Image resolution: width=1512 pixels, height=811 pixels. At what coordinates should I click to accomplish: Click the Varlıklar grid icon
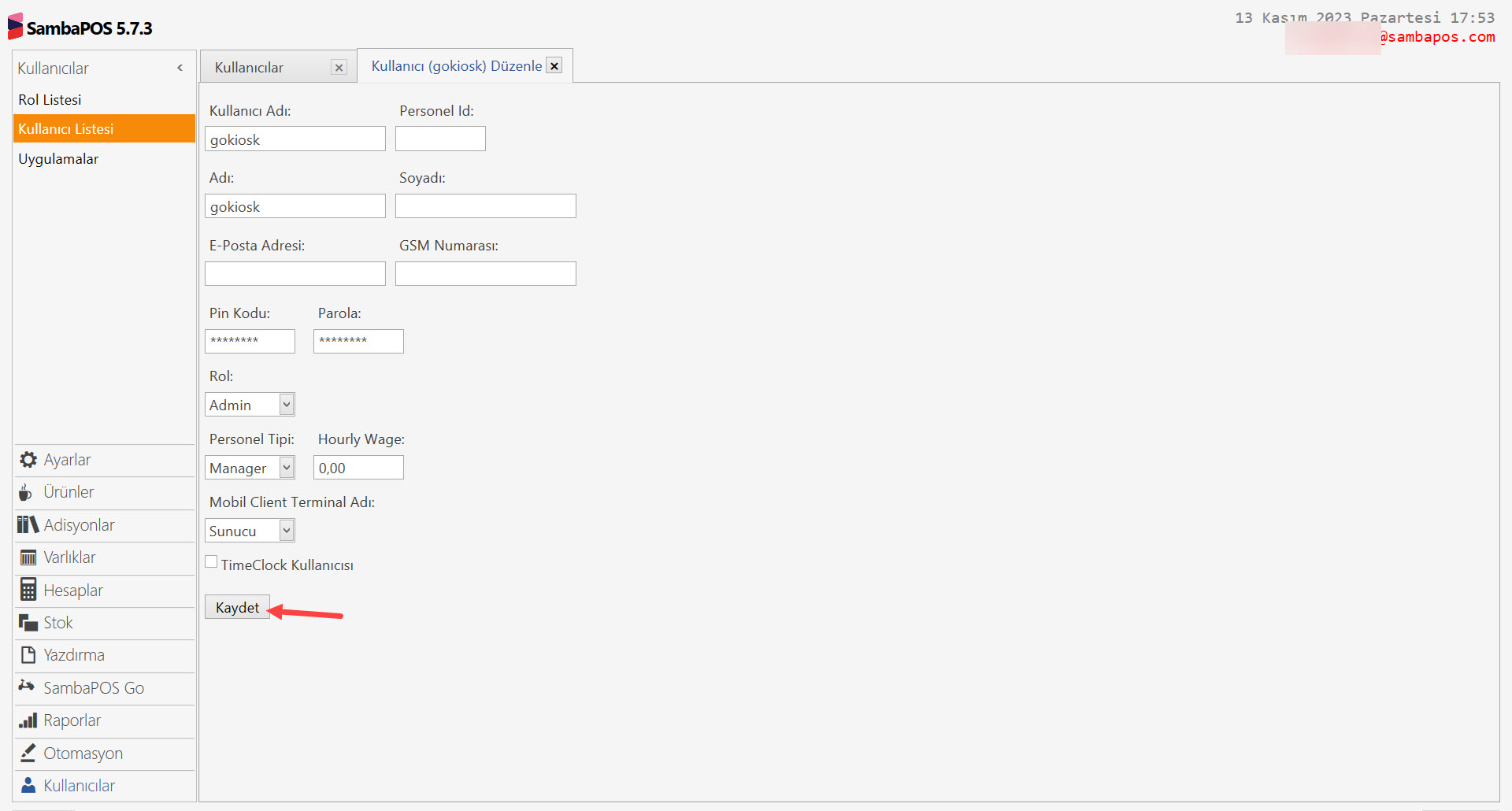(28, 557)
